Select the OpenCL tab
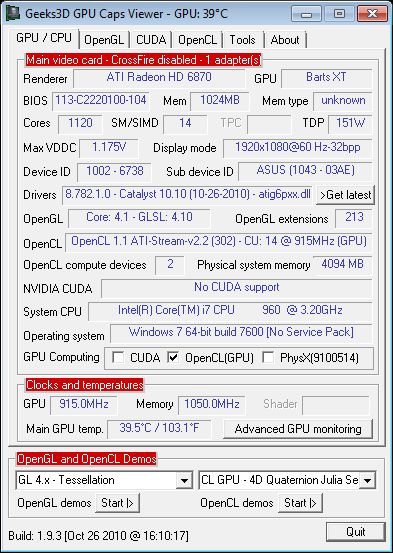393x553 pixels. point(197,40)
